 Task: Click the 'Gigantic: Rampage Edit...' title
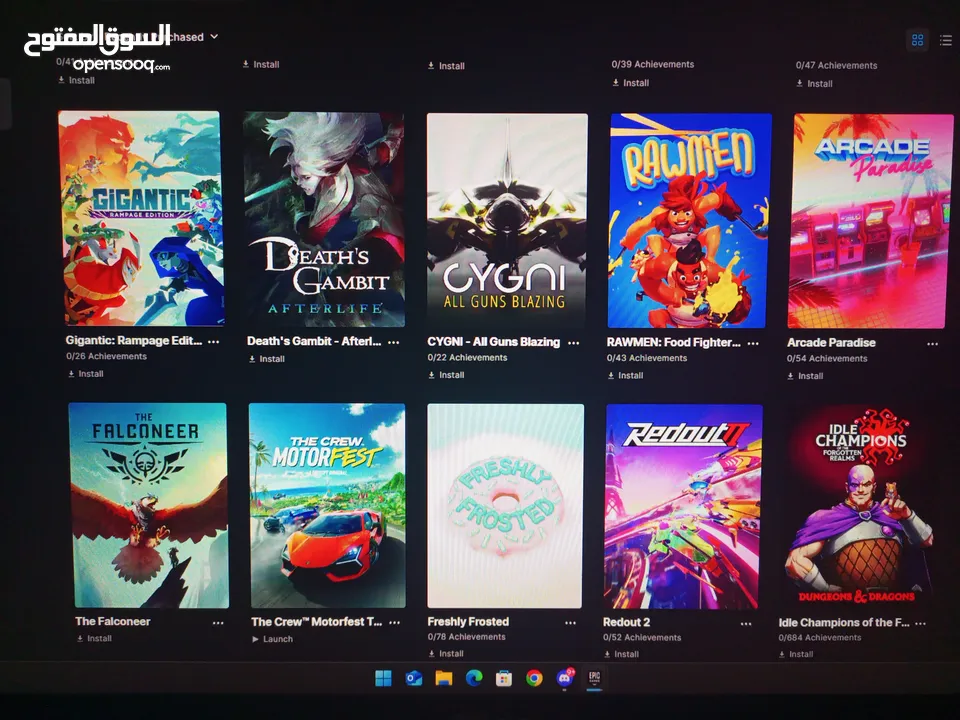[133, 340]
